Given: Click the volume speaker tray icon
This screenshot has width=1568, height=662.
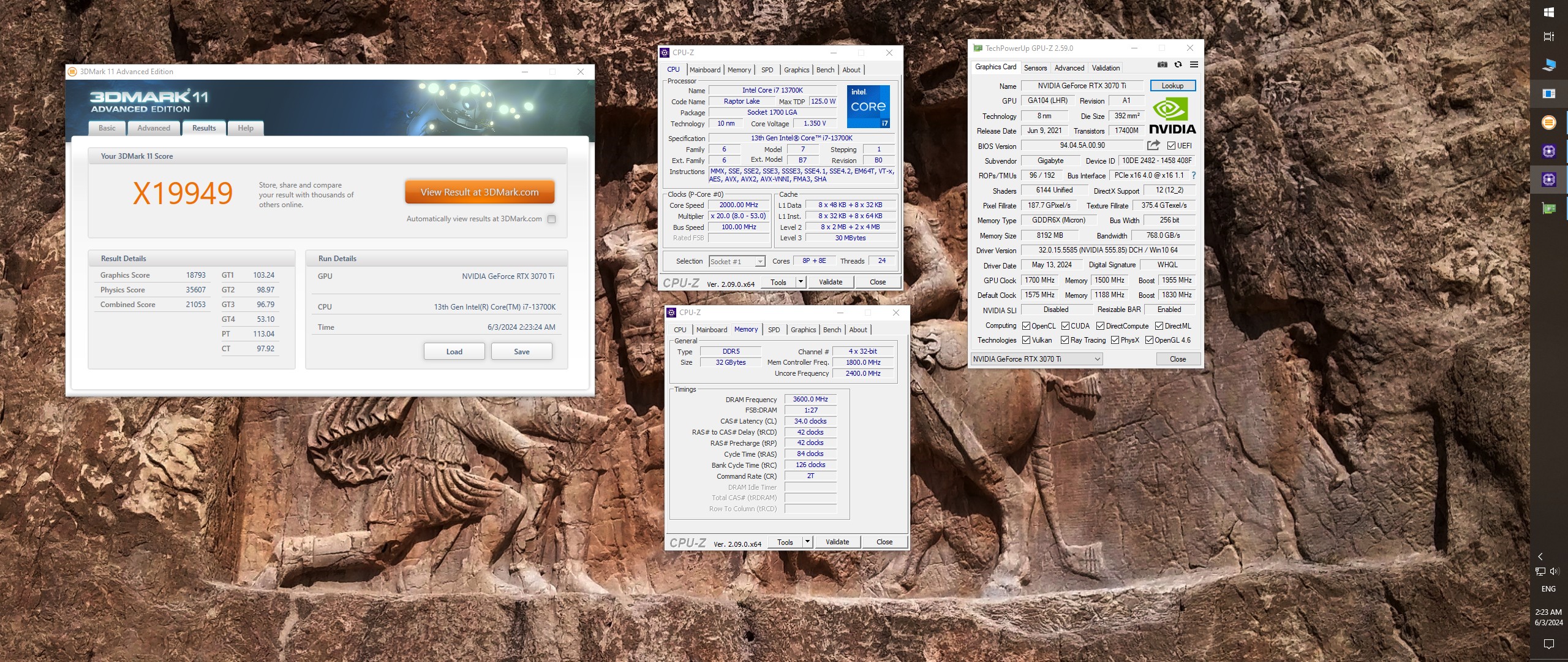Looking at the screenshot, I should click(x=1555, y=571).
